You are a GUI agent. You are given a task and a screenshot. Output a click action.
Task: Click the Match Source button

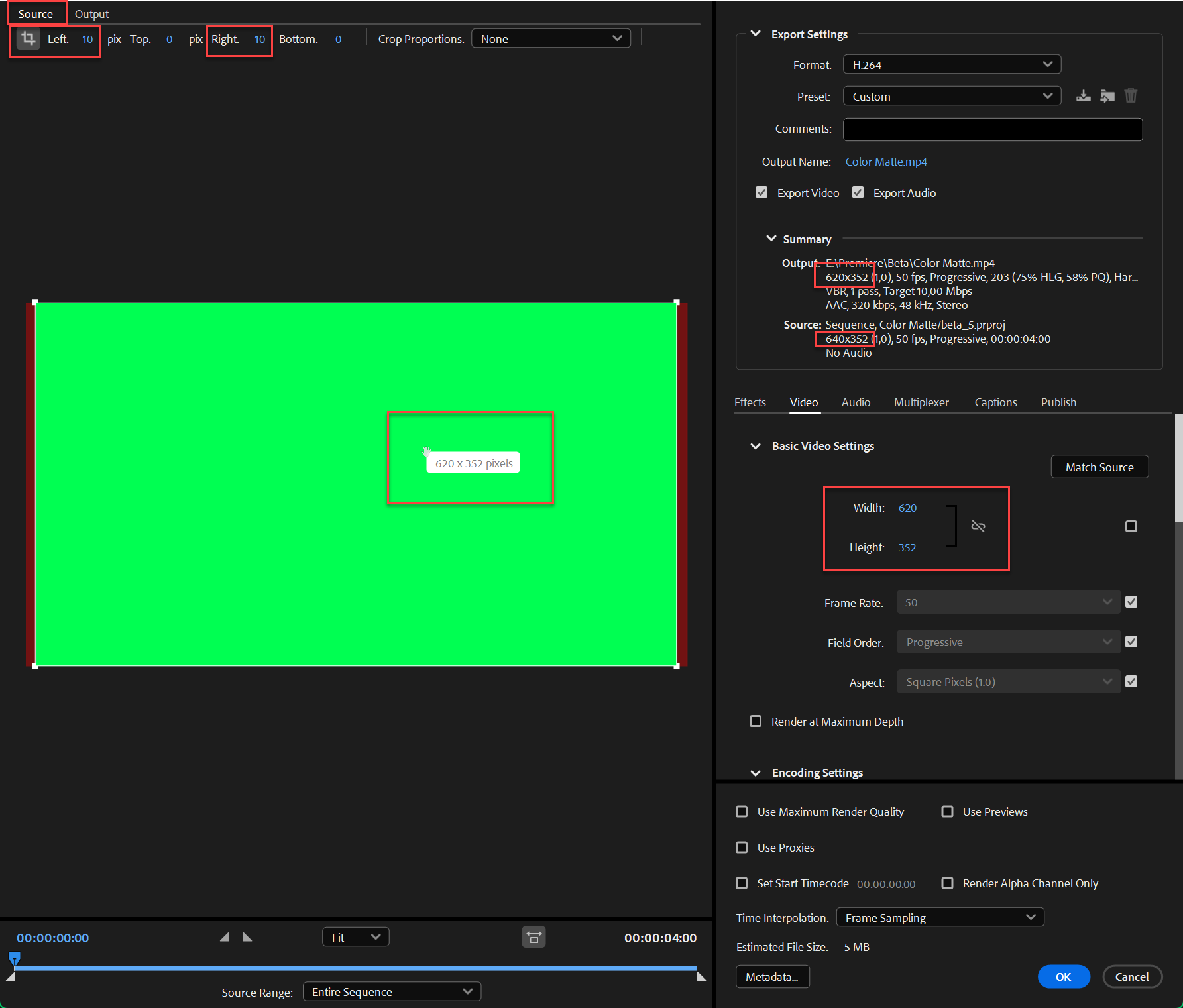pos(1099,467)
